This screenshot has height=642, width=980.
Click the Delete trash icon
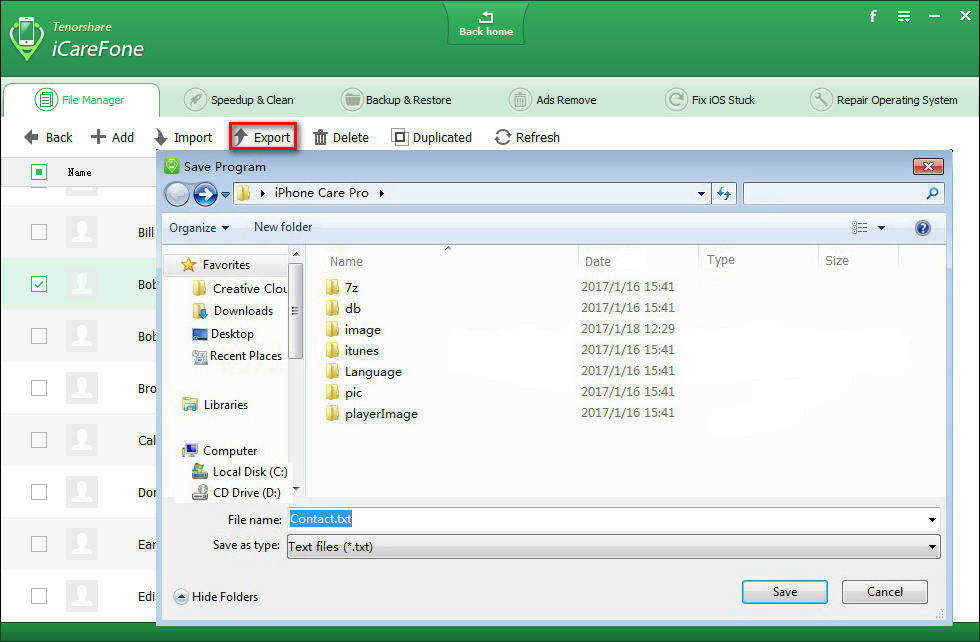320,138
